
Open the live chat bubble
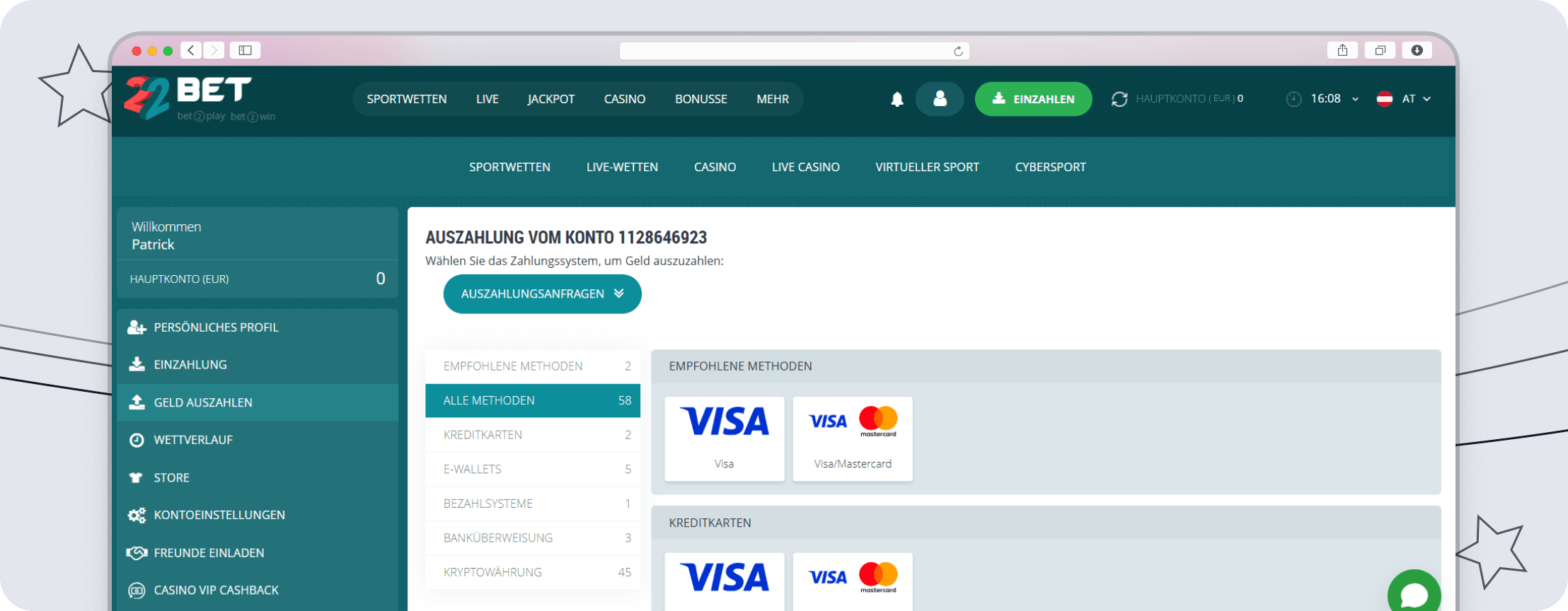pyautogui.click(x=1414, y=593)
